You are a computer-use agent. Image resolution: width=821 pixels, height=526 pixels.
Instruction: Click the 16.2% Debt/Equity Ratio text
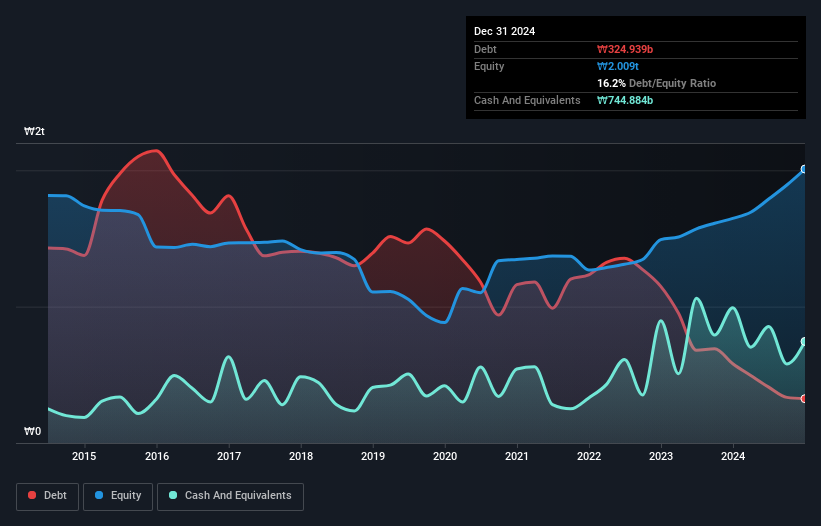657,83
